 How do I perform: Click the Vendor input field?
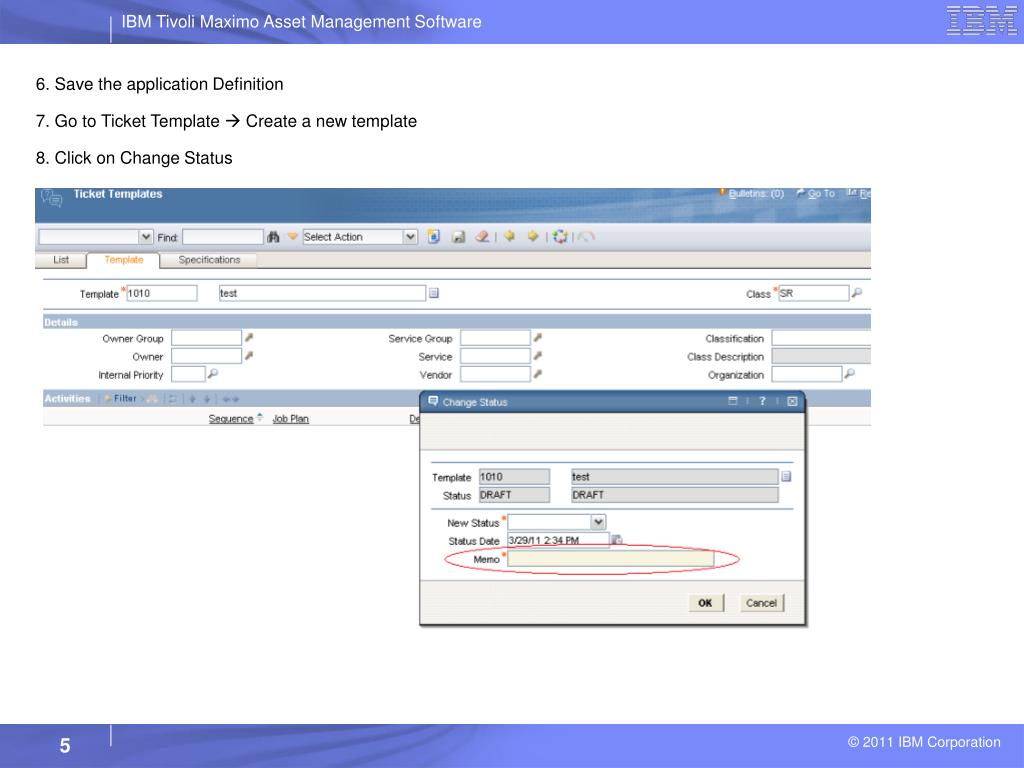click(495, 374)
